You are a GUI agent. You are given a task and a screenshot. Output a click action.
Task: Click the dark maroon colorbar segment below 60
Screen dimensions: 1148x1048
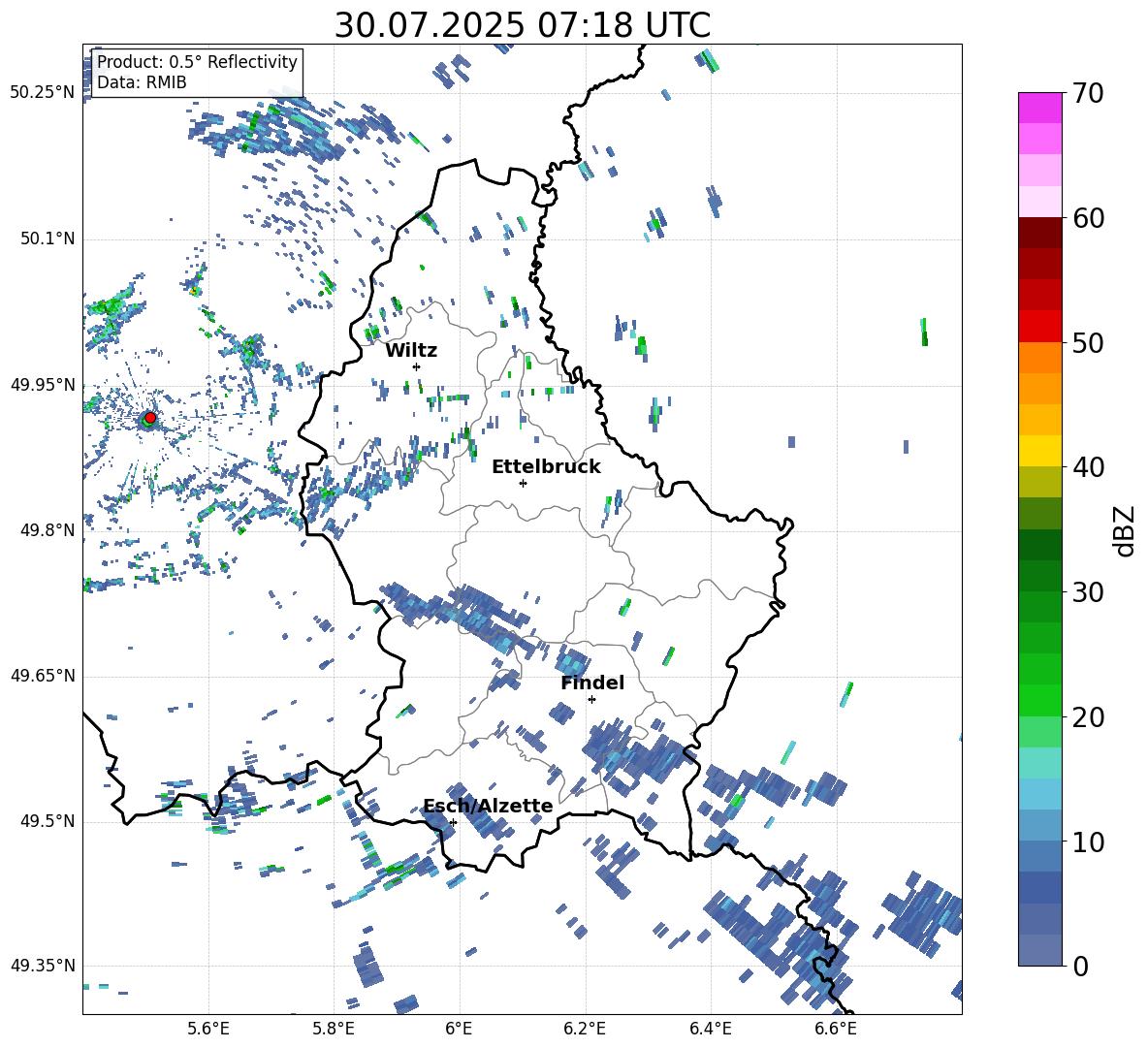[1040, 234]
